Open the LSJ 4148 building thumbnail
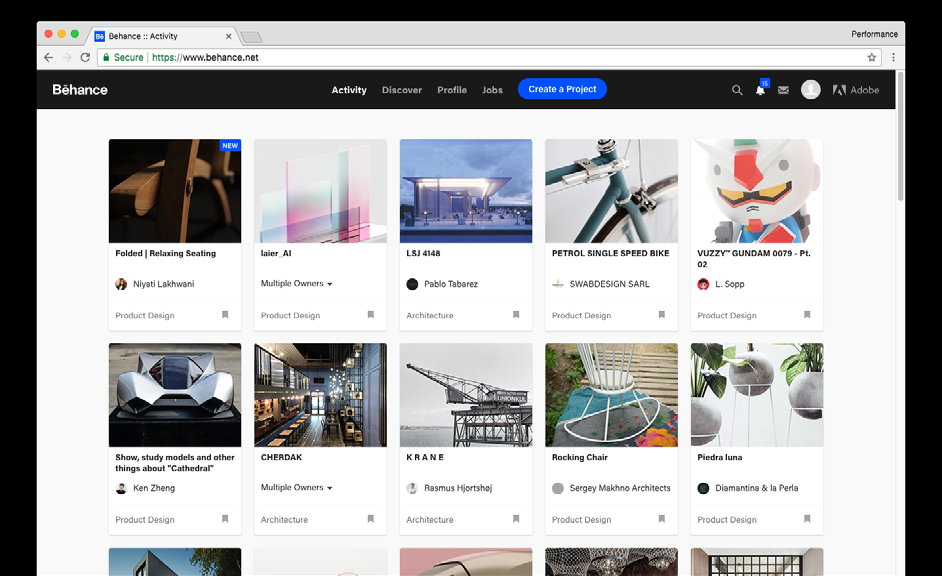942x576 pixels. click(466, 191)
